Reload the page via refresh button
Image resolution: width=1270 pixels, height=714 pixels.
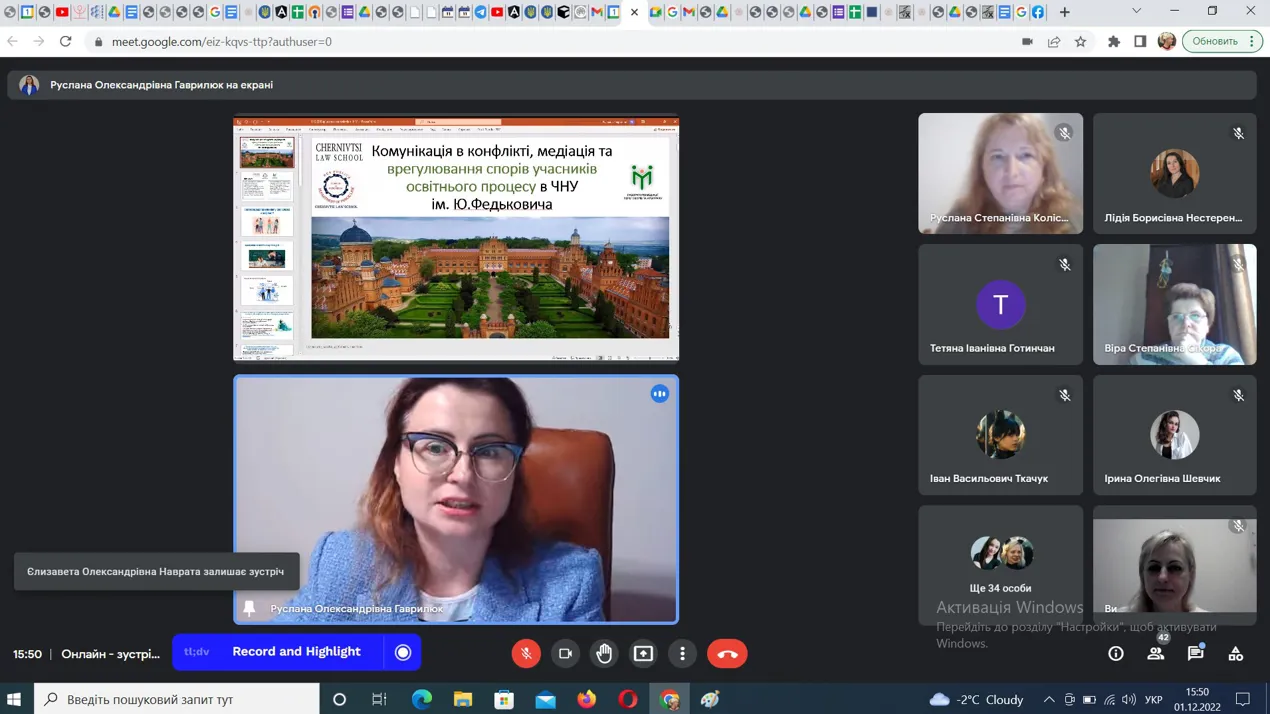[65, 41]
